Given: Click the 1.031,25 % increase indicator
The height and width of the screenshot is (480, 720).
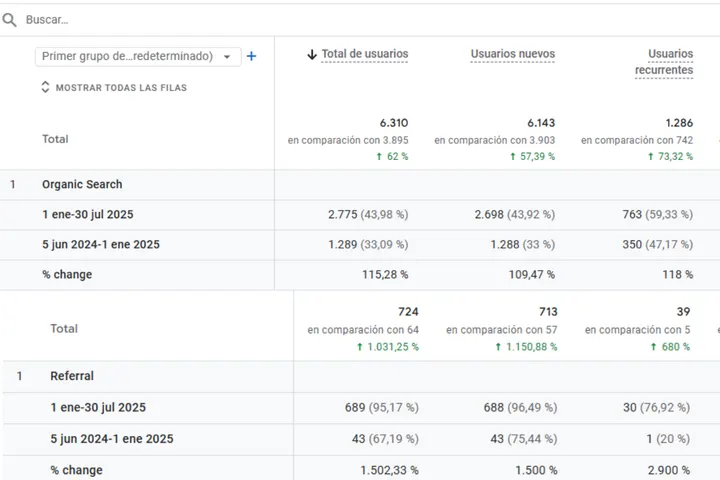Looking at the screenshot, I should coord(388,347).
